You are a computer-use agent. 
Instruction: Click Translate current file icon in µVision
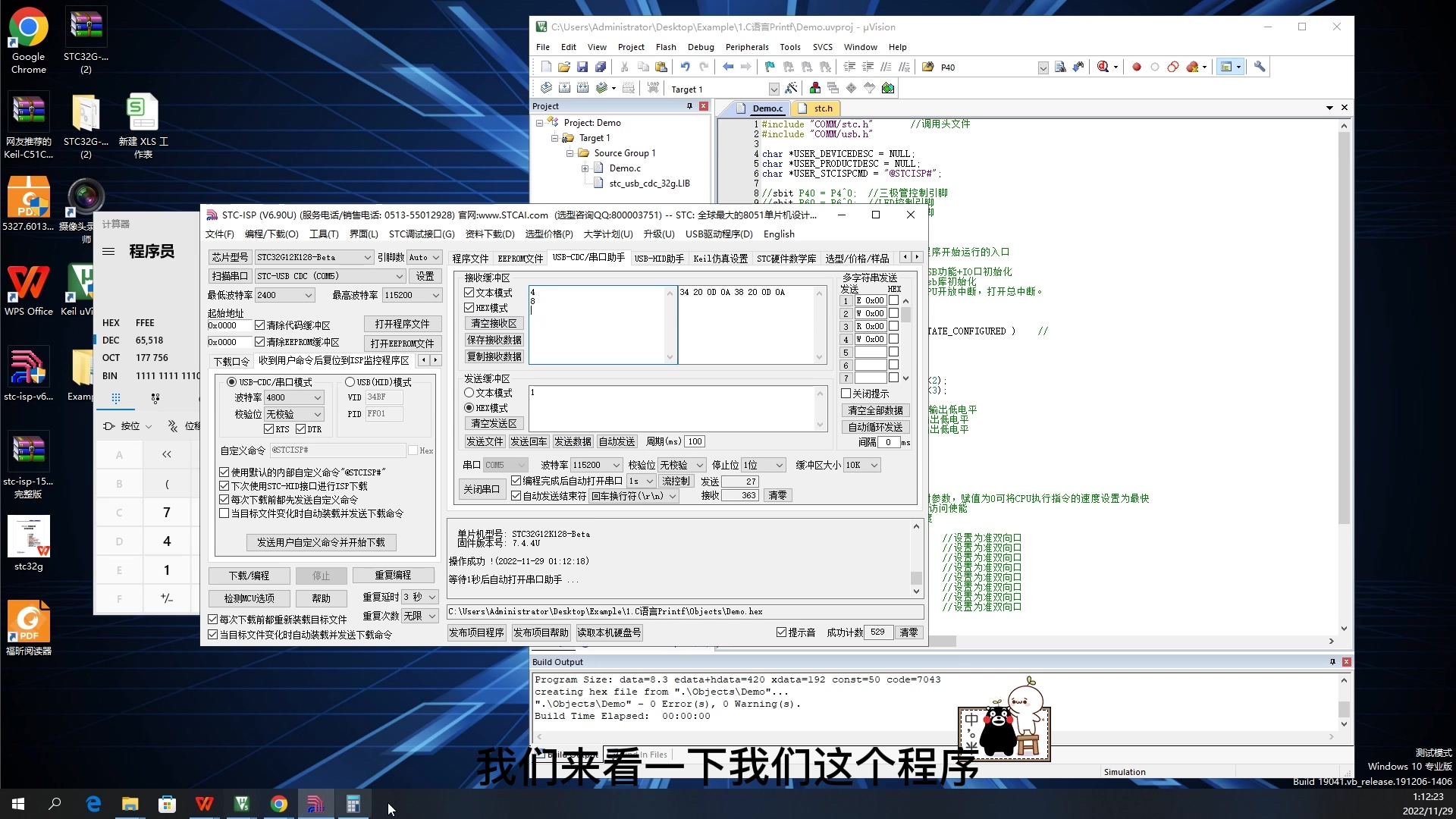(x=546, y=89)
